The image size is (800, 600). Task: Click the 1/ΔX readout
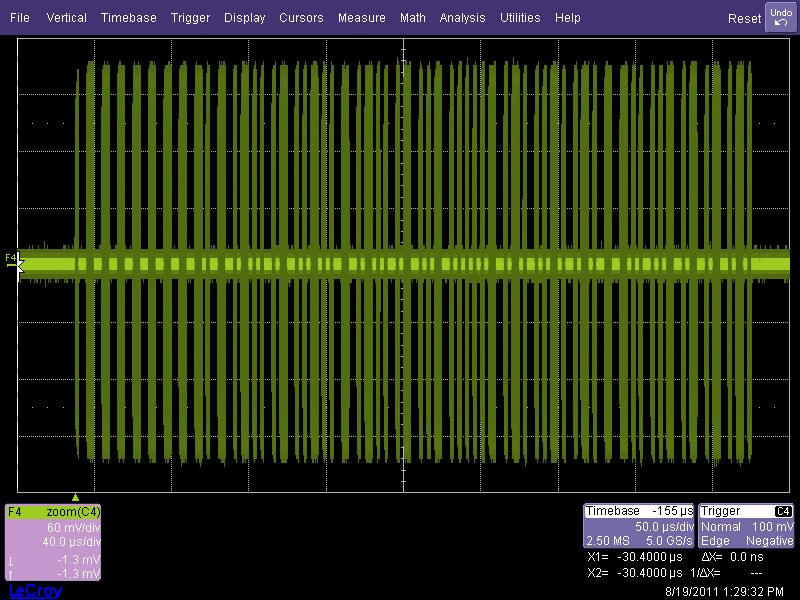(x=727, y=573)
